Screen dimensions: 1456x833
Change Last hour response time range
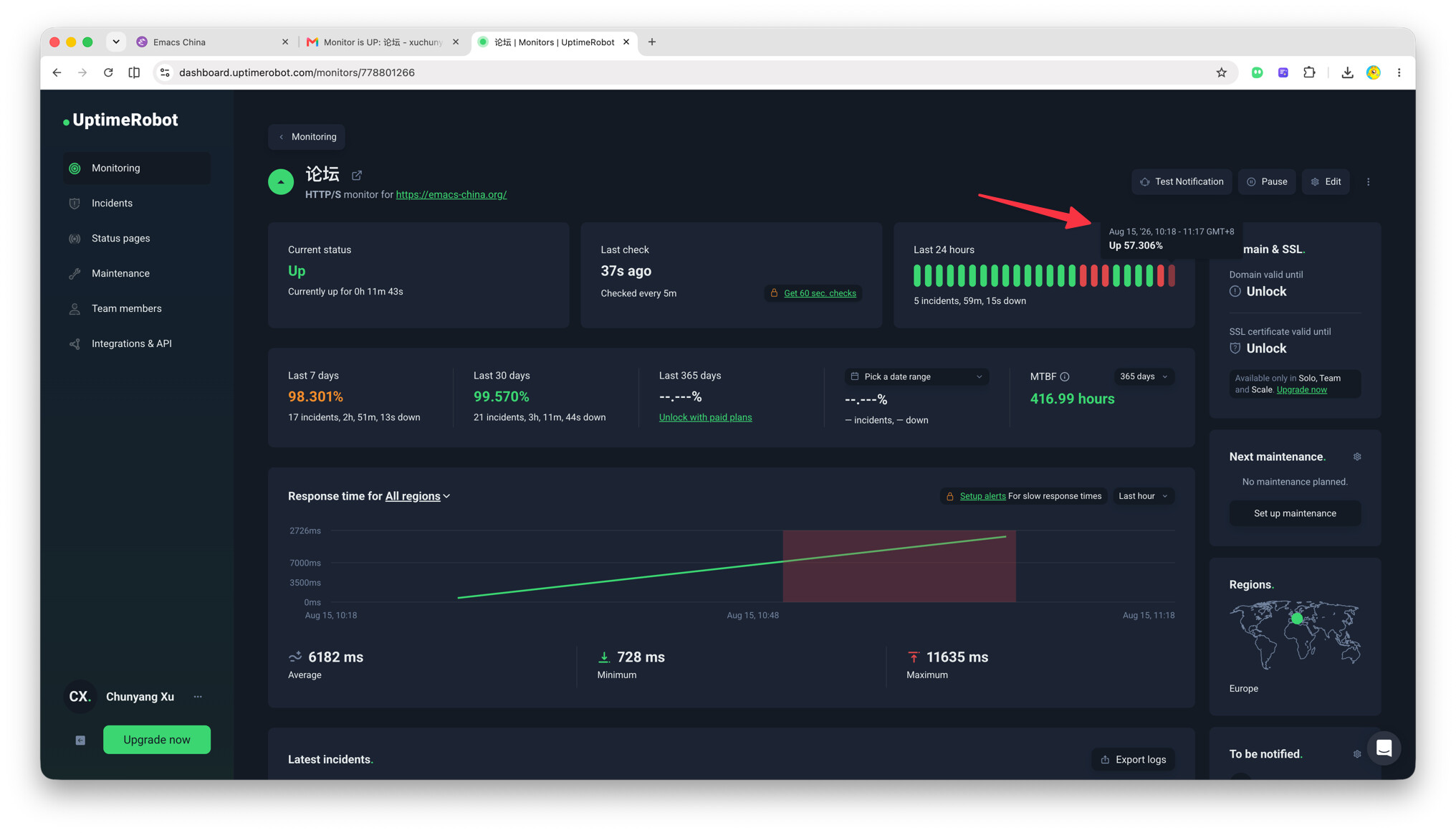(x=1143, y=496)
